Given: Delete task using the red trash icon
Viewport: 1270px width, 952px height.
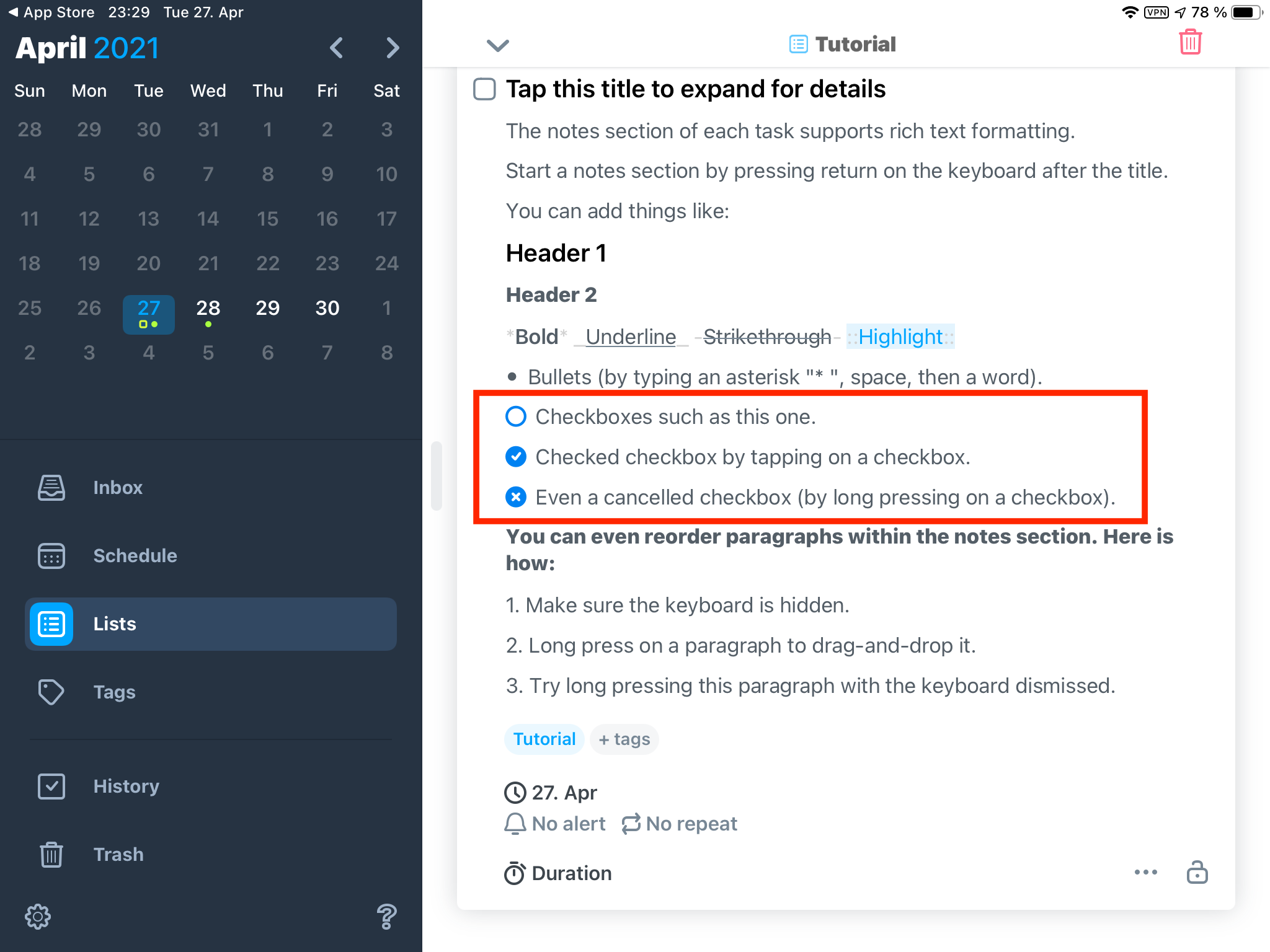Looking at the screenshot, I should pyautogui.click(x=1190, y=42).
